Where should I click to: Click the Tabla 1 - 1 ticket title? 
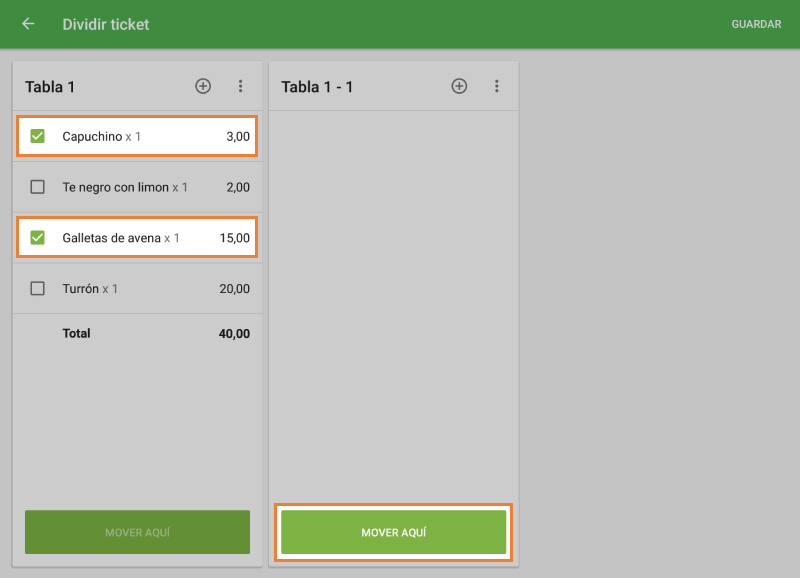(317, 87)
